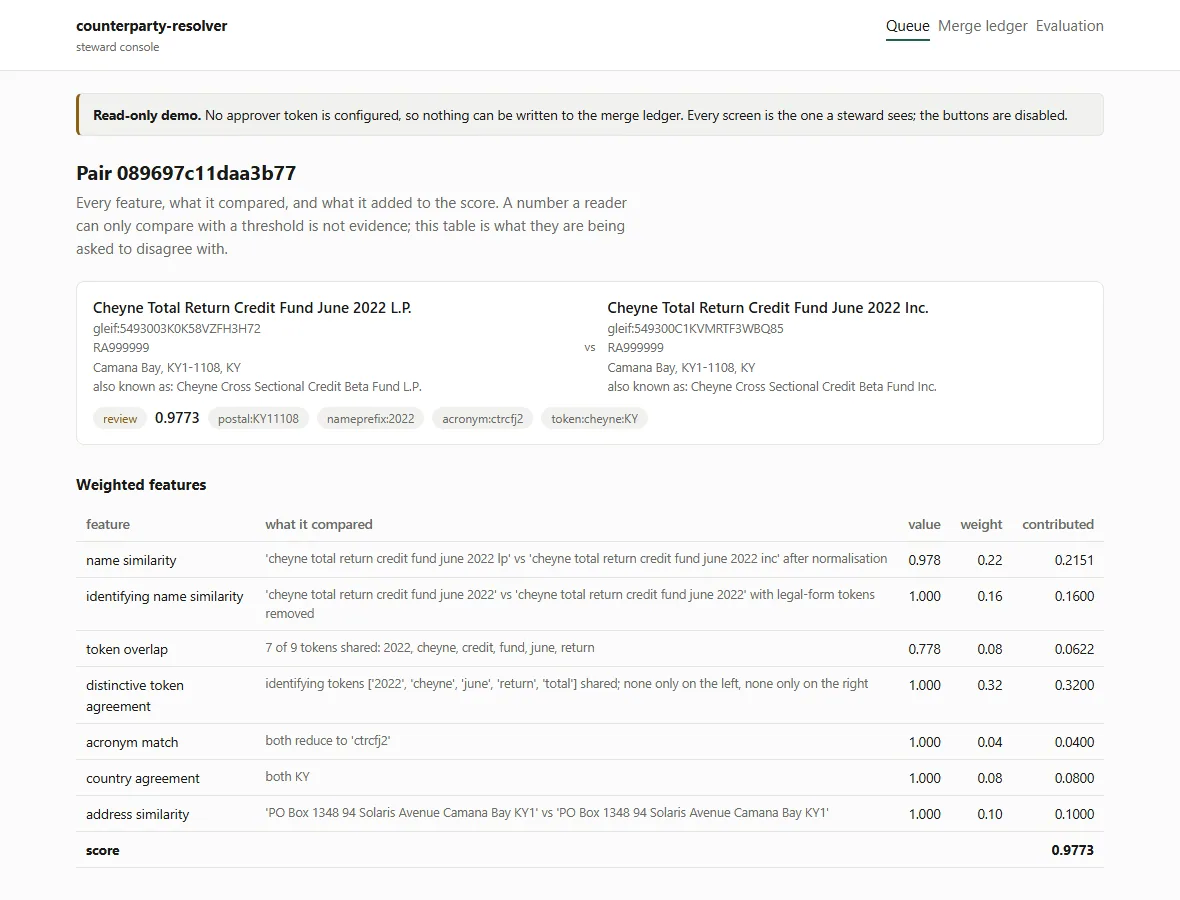Click the 0.9773 score beside review
This screenshot has width=1180, height=900.
click(x=177, y=418)
